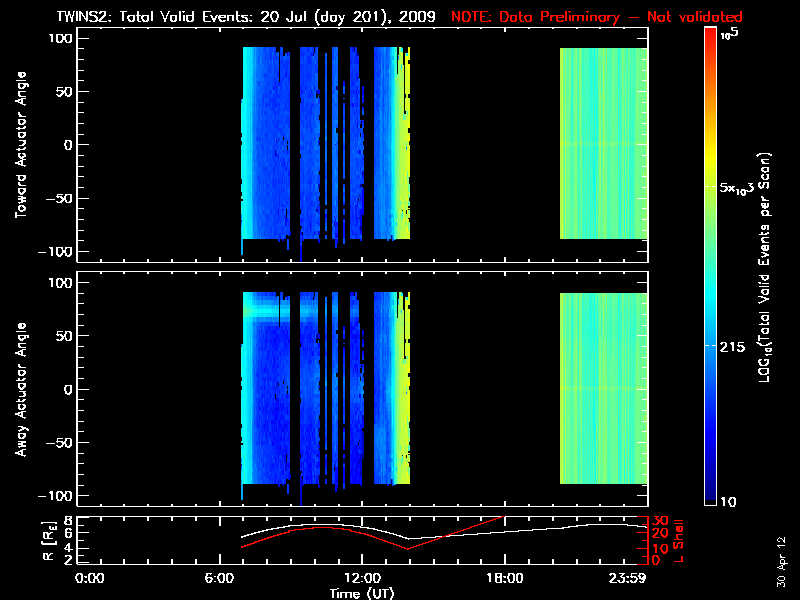Click the LOG10 Total Valid Events color bar title
Screen dimensions: 800x600
[764, 267]
